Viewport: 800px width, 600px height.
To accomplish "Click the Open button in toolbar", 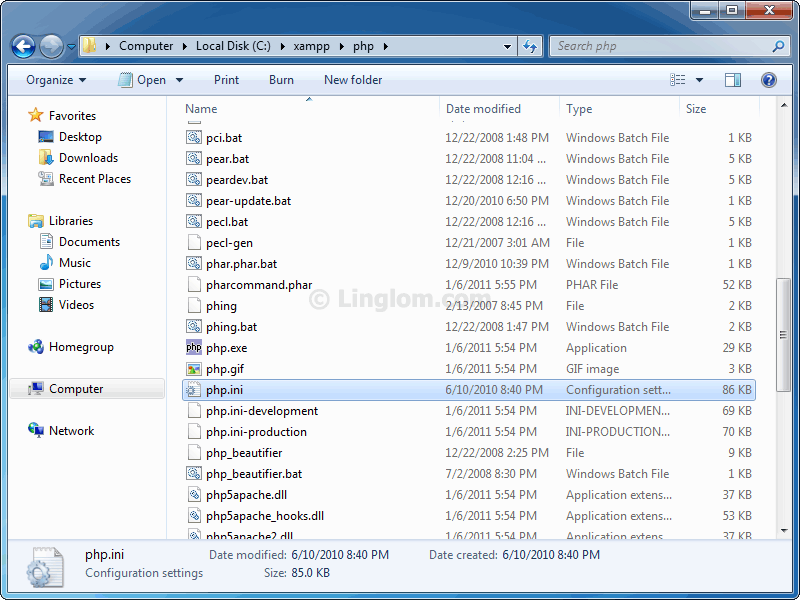I will 141,80.
